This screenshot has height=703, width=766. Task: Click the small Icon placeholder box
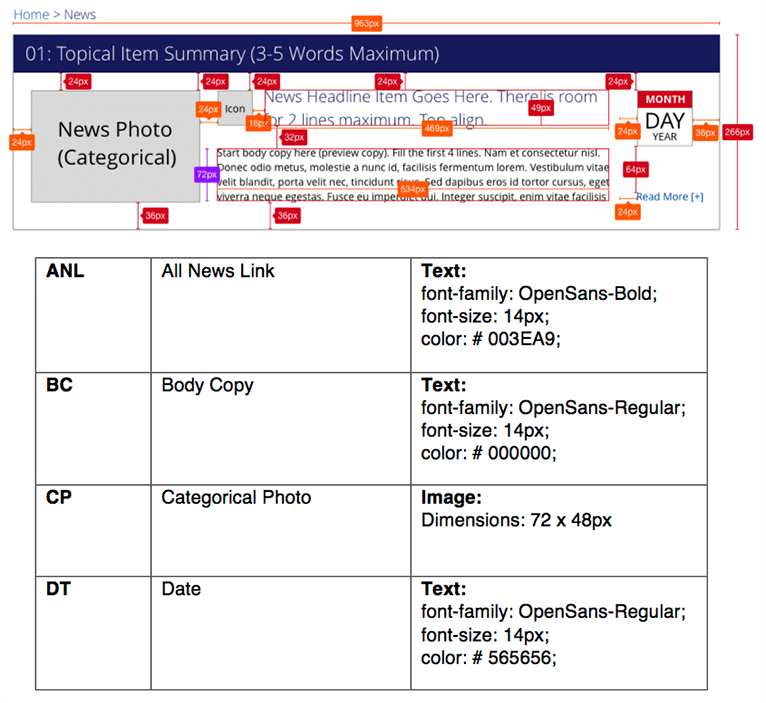(x=234, y=110)
